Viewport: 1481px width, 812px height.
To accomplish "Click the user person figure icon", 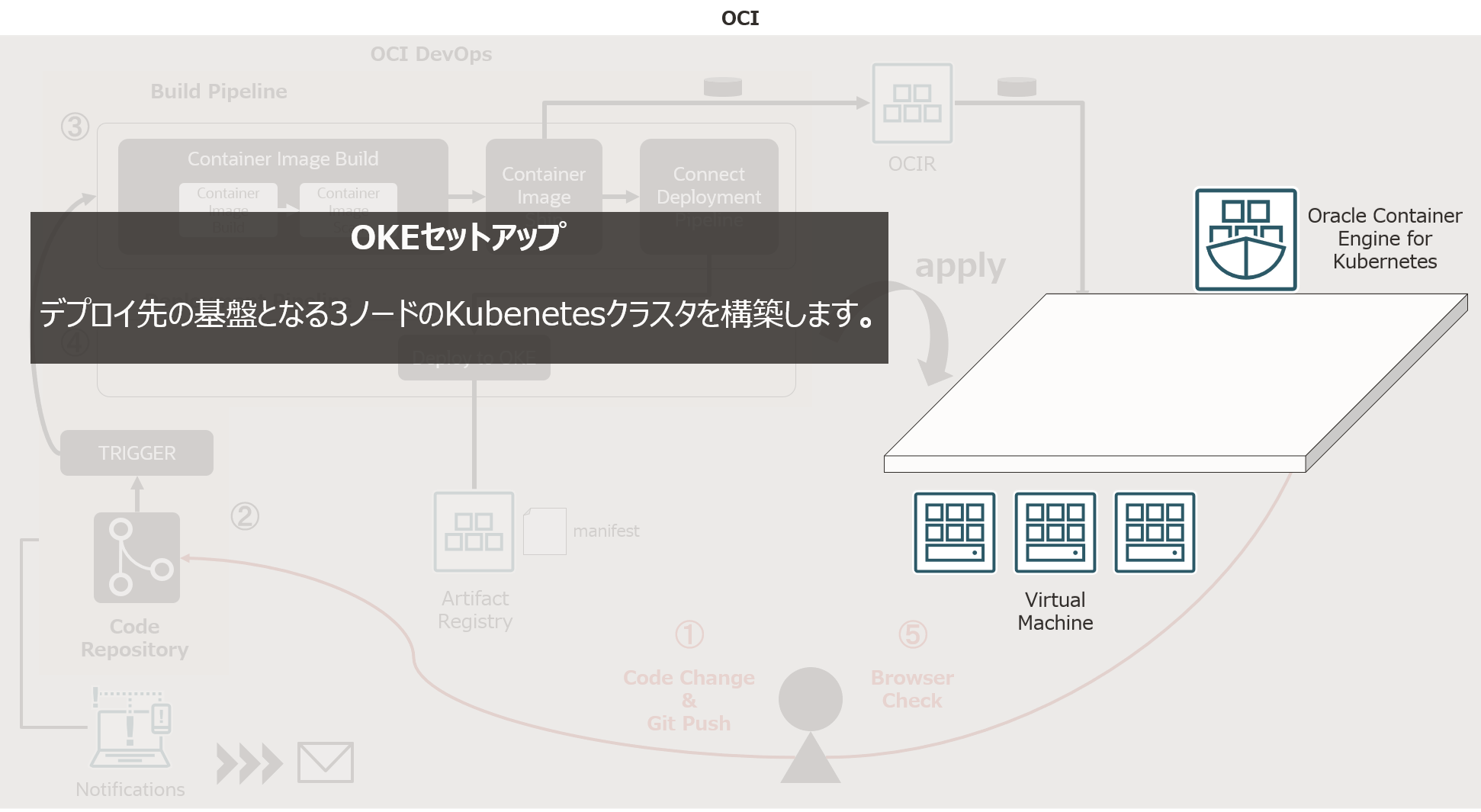I will coord(810,724).
